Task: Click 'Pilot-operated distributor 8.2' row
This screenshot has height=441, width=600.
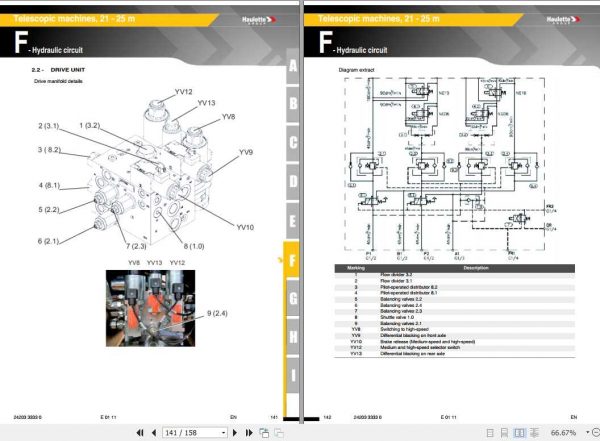Action: (x=455, y=287)
